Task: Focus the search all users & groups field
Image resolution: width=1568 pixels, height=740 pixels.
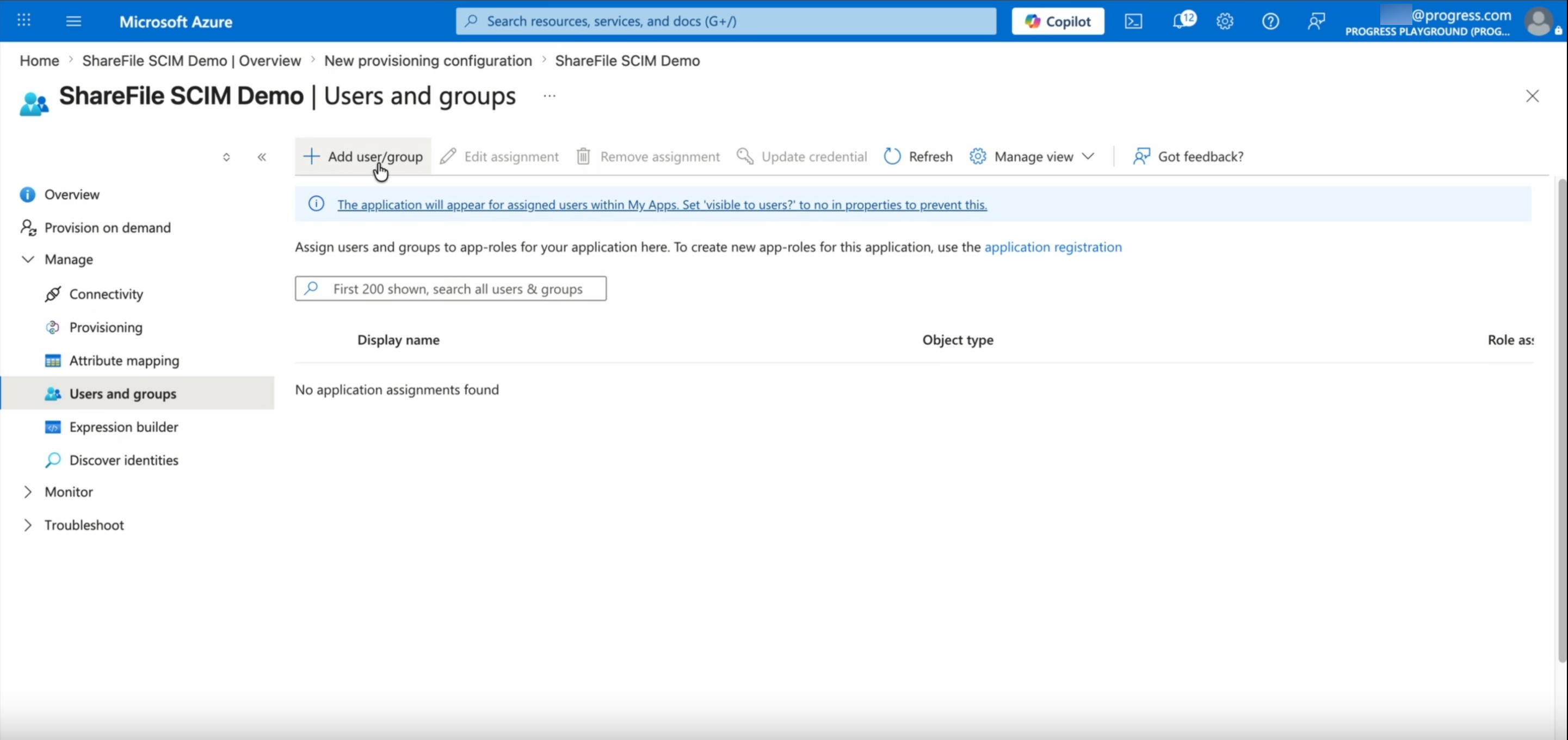Action: click(450, 289)
